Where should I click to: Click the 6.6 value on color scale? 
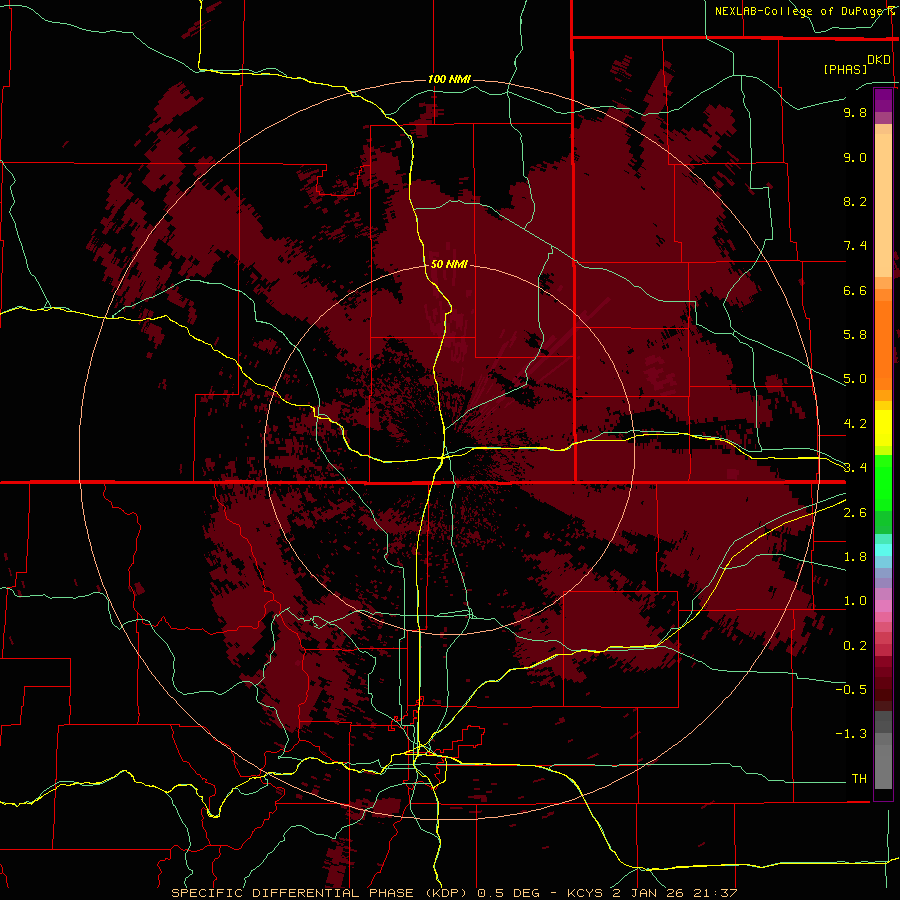855,290
